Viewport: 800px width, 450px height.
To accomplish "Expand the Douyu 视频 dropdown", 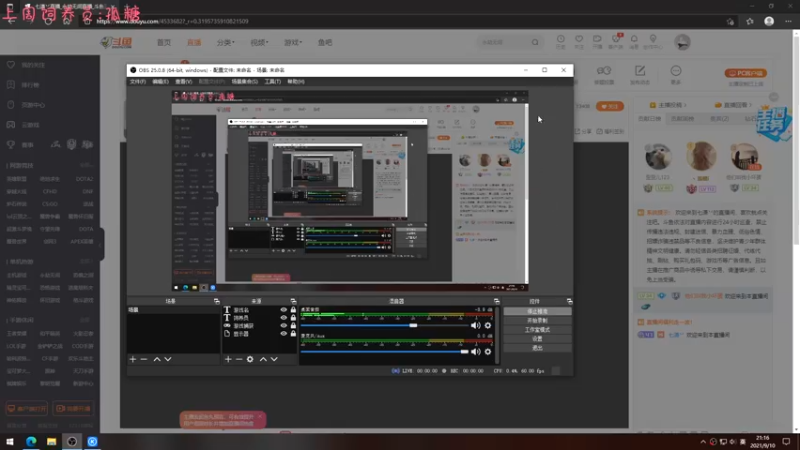I will tap(259, 42).
